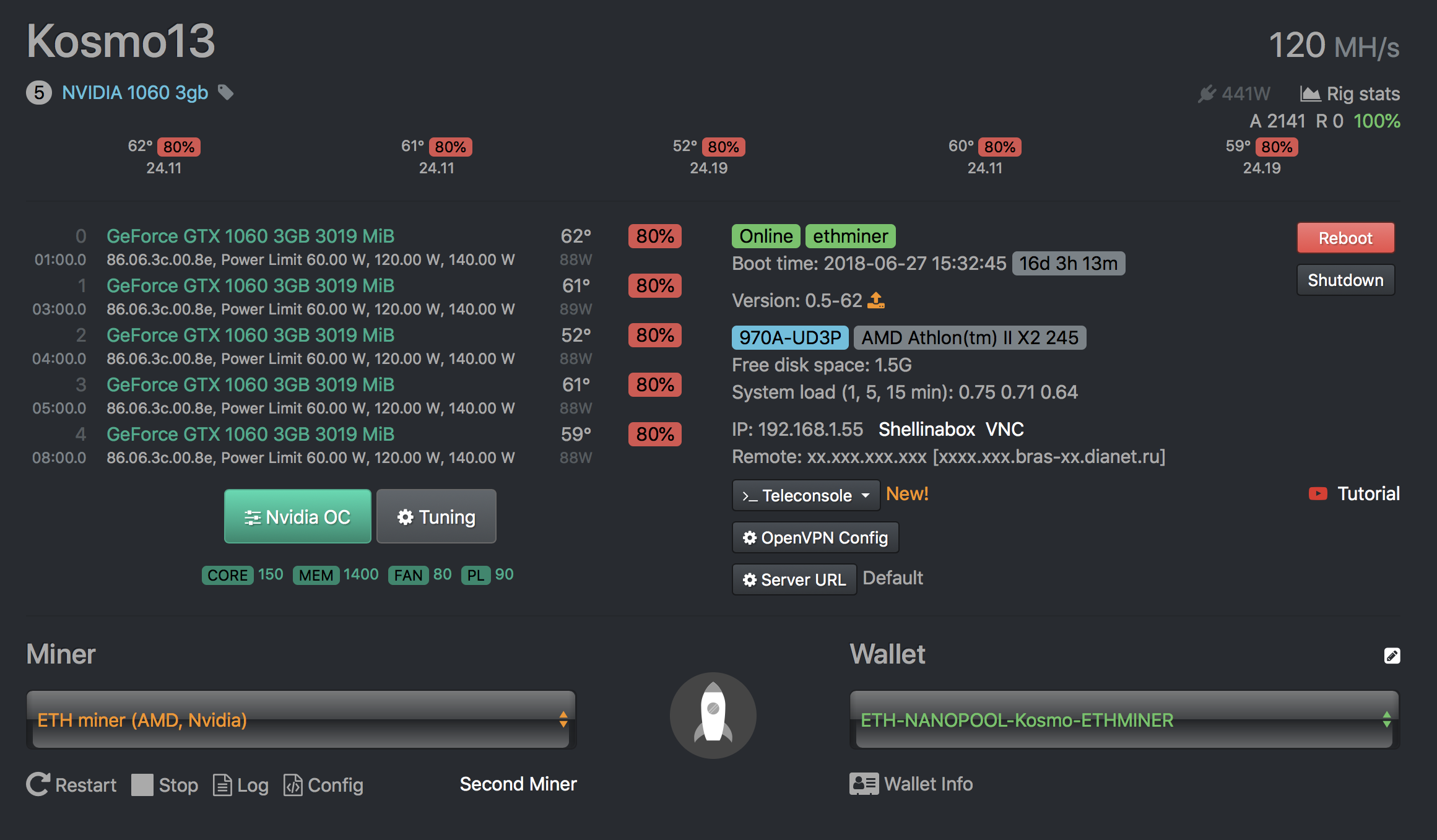The image size is (1437, 840).
Task: Click the Second Miner link
Action: coord(518,784)
